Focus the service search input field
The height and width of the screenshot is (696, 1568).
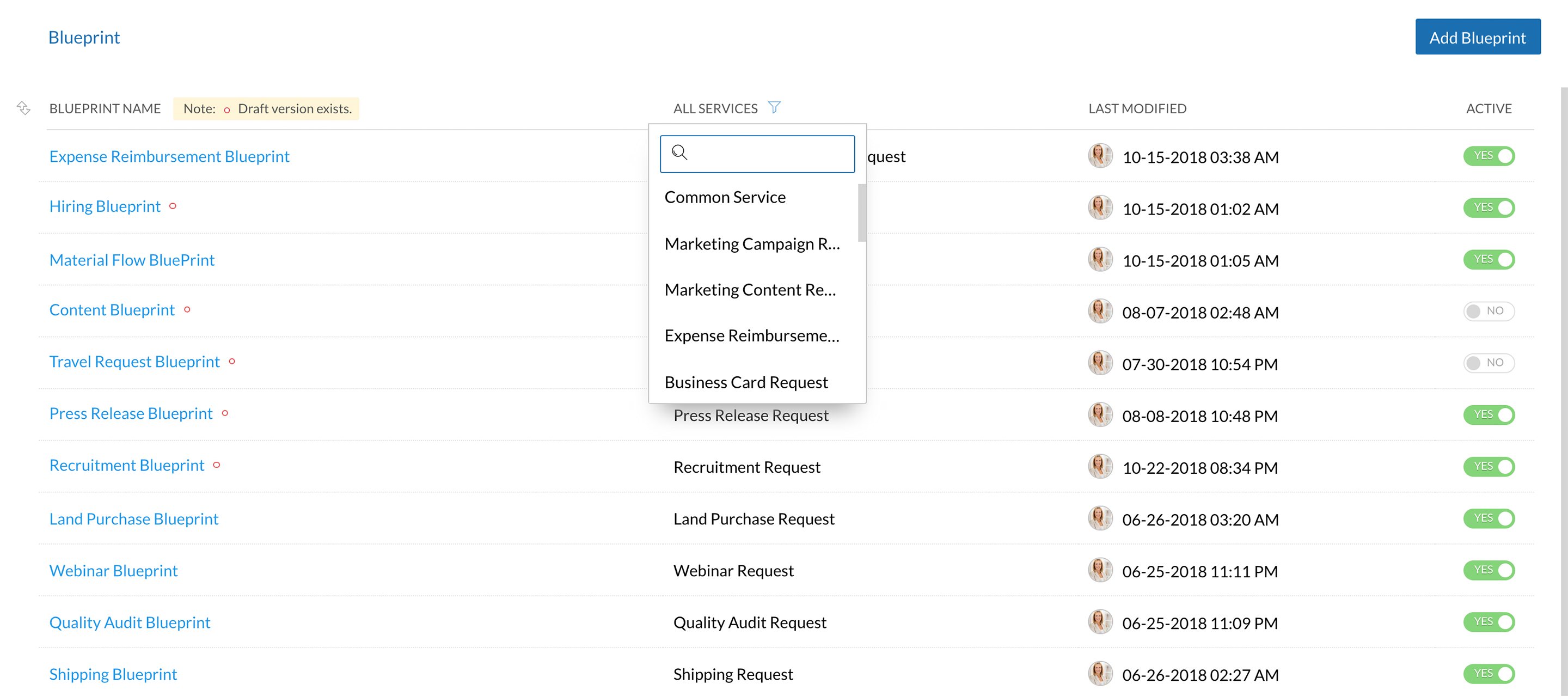tap(768, 154)
